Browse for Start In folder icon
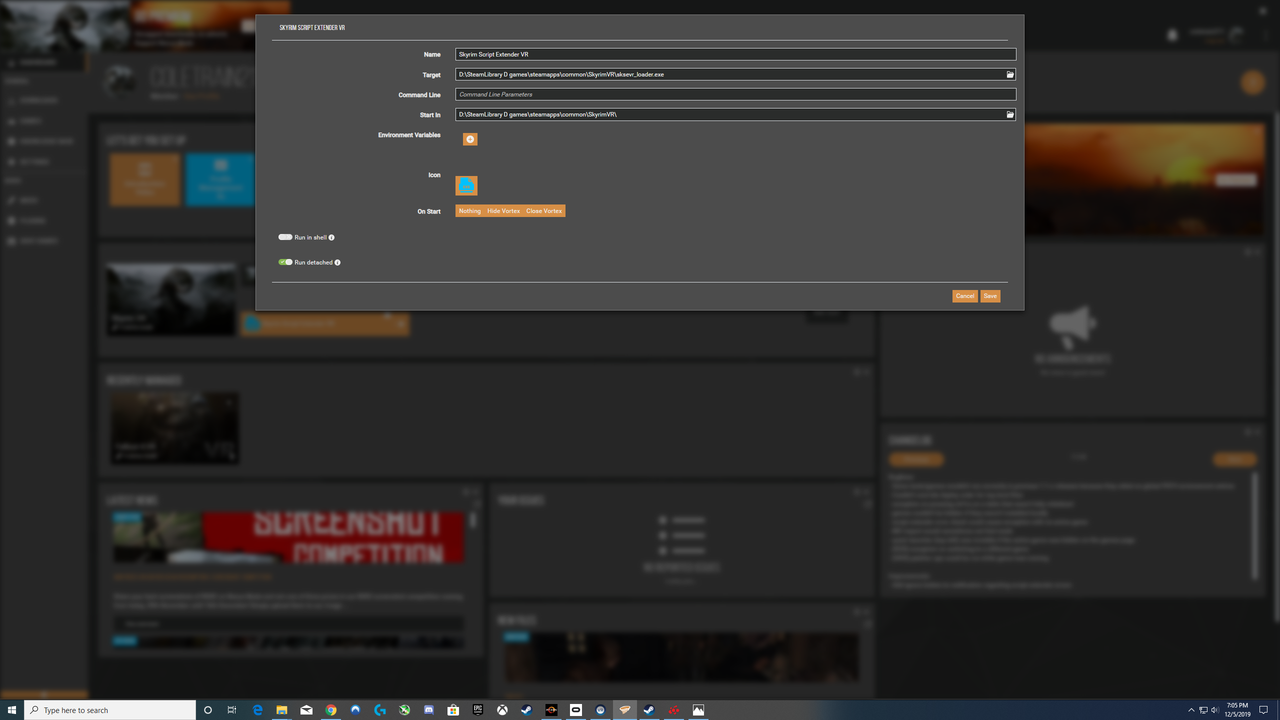Viewport: 1280px width, 720px height. tap(1010, 115)
